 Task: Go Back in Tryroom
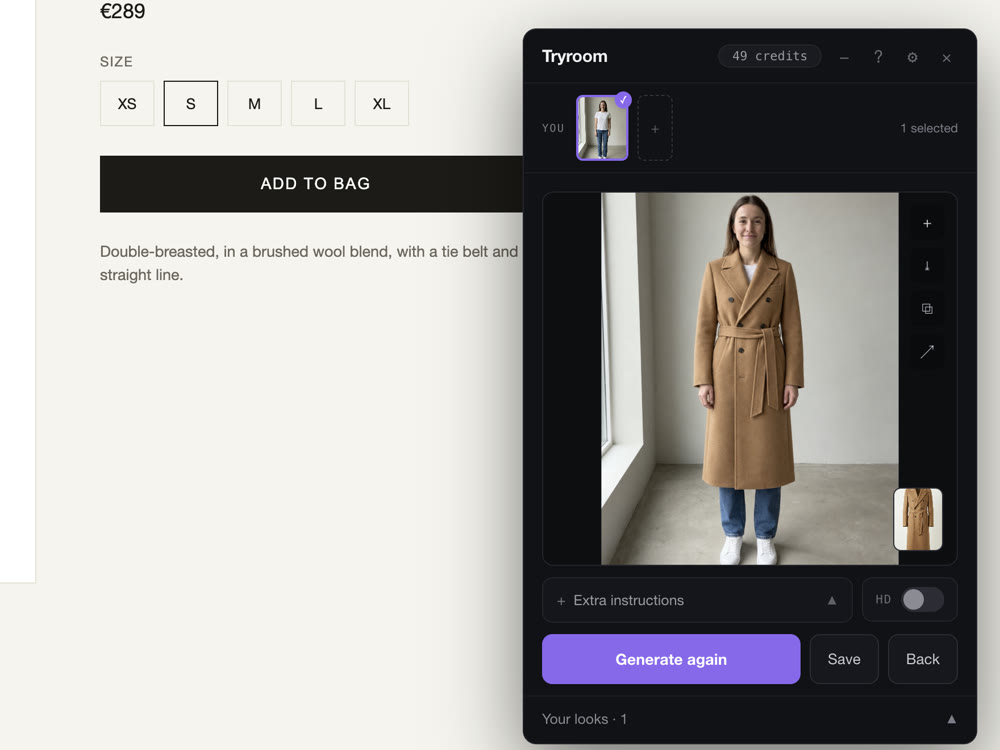922,659
